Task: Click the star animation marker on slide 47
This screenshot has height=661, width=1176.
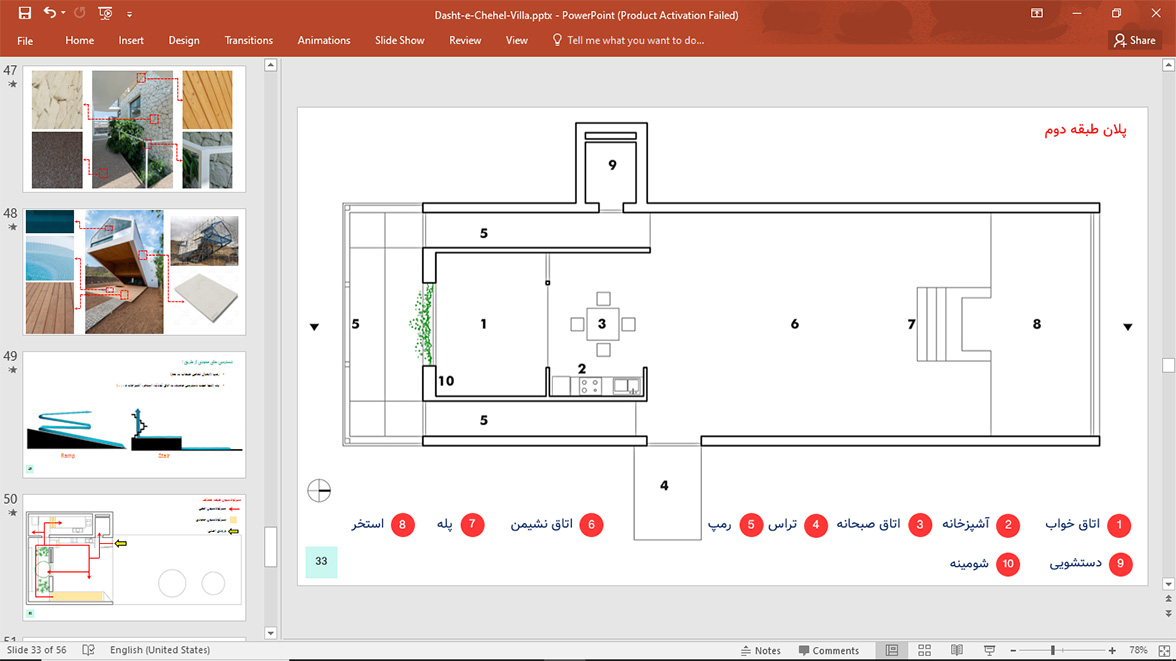Action: click(x=12, y=84)
